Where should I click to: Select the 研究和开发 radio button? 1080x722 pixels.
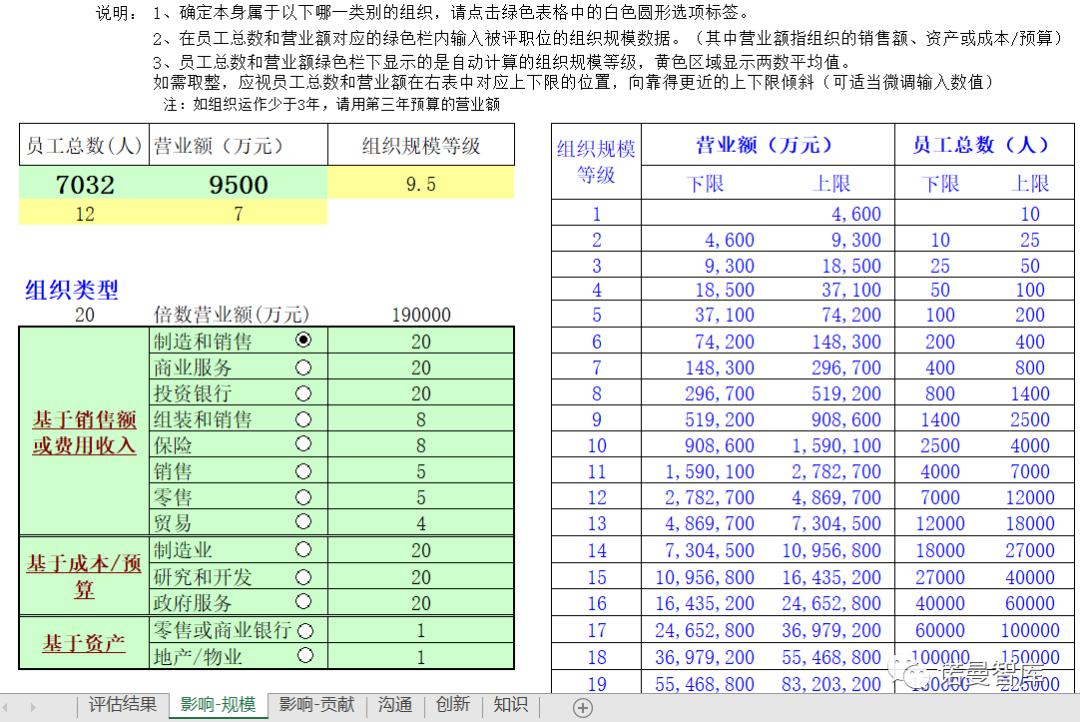pos(305,579)
